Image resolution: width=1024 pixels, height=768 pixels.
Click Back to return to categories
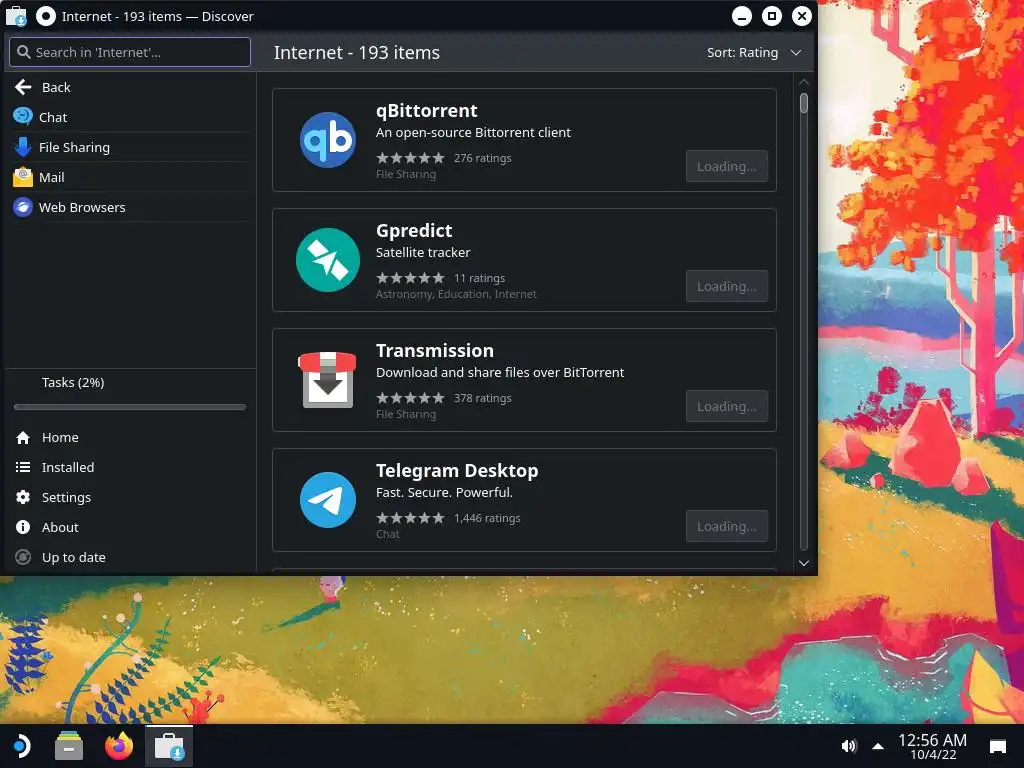pyautogui.click(x=130, y=87)
